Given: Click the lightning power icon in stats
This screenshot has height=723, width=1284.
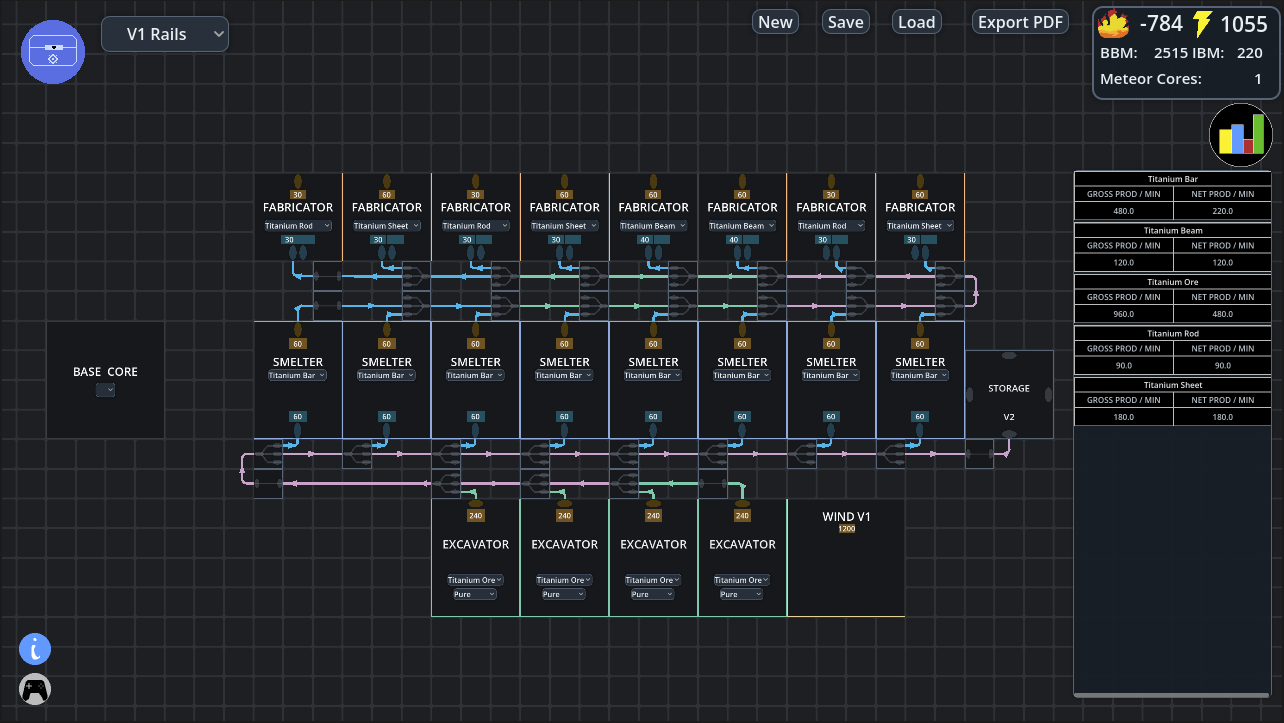Looking at the screenshot, I should (1202, 23).
